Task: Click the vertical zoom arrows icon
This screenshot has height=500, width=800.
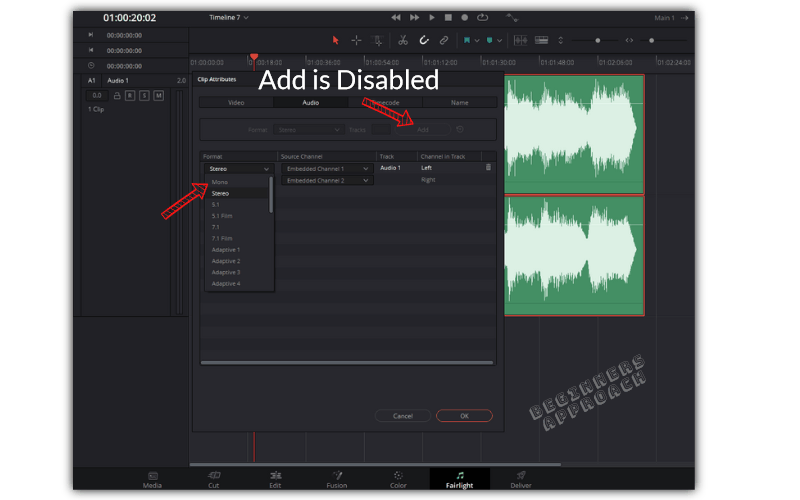Action: 560,40
